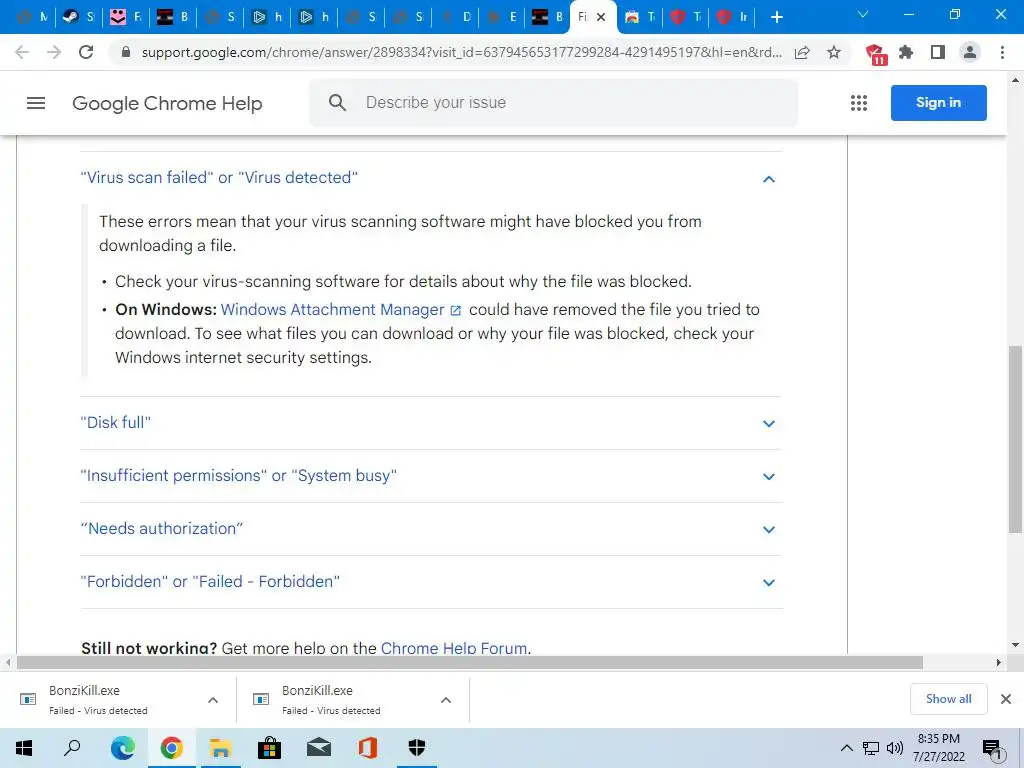
Task: Go back to previous page
Action: (x=22, y=52)
